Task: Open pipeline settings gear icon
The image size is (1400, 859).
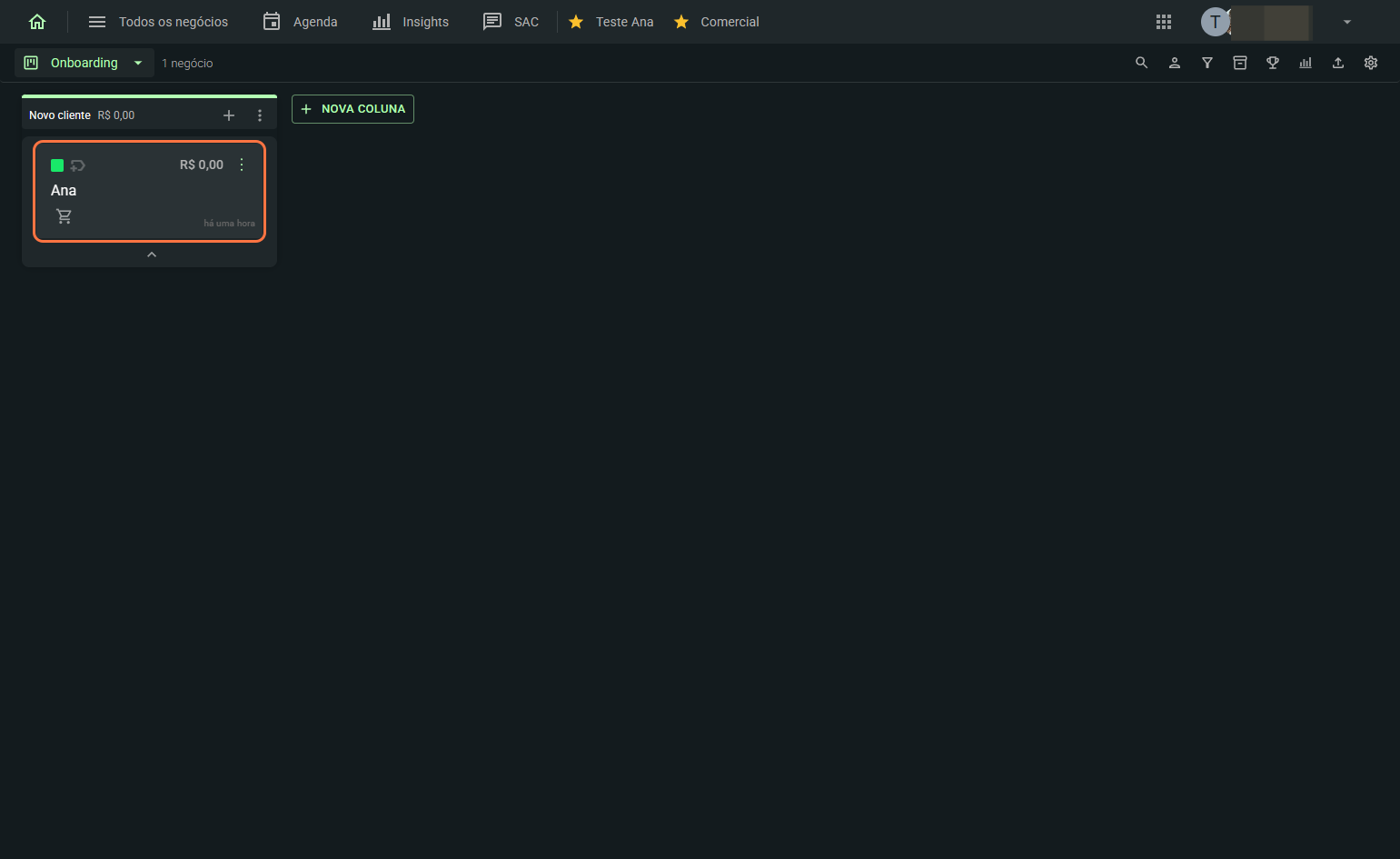Action: [x=1371, y=63]
